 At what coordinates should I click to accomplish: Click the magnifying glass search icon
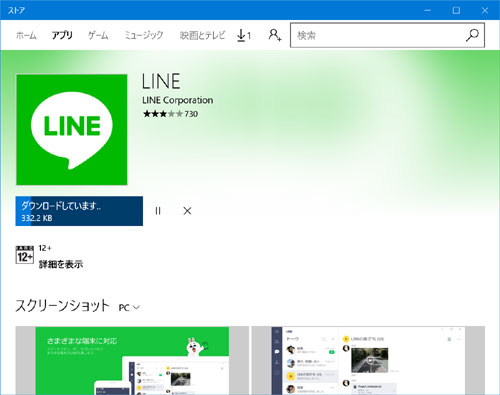[x=472, y=35]
